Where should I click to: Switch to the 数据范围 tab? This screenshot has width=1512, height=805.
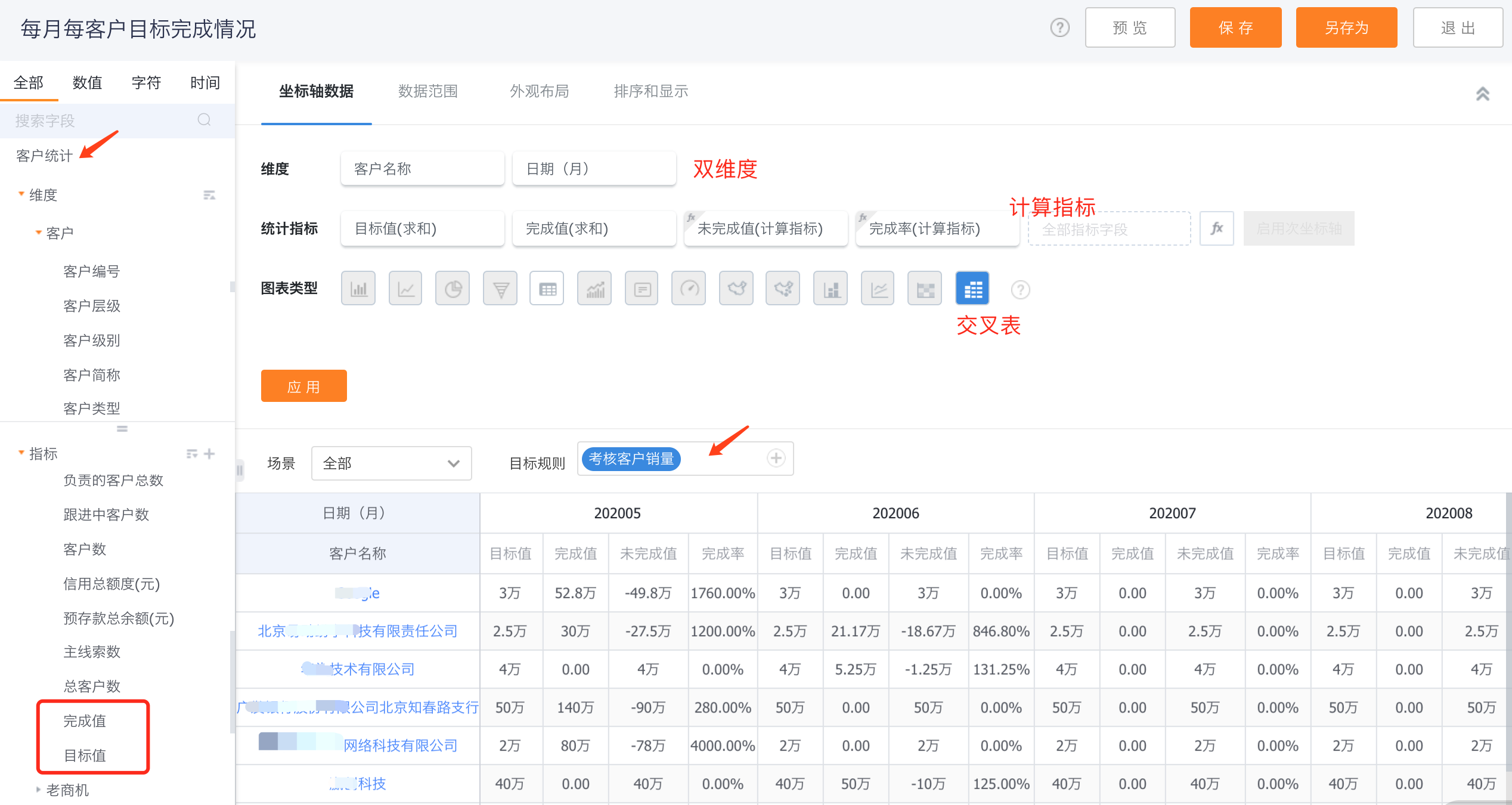click(427, 91)
